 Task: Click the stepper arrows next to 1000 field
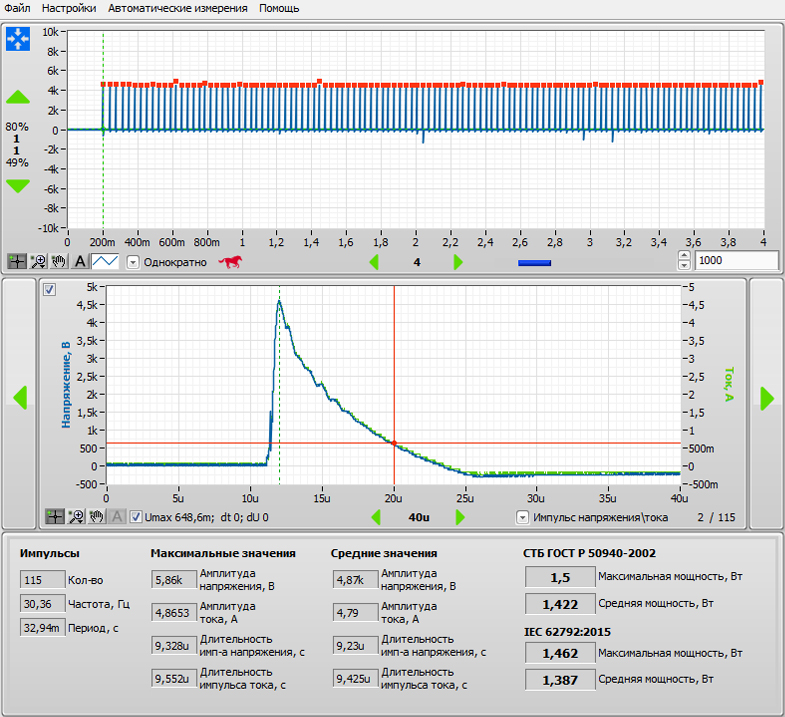(x=684, y=261)
